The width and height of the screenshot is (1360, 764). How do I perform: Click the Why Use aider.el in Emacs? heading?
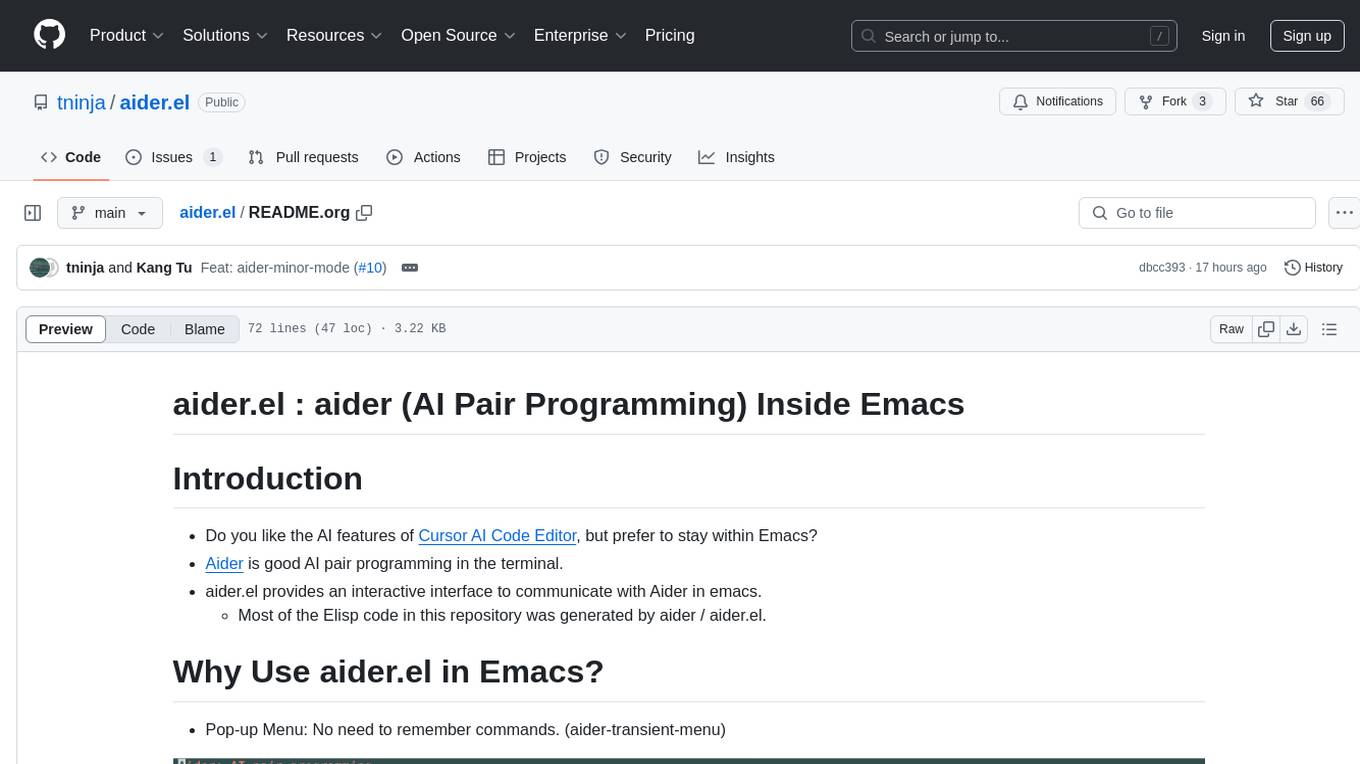388,670
